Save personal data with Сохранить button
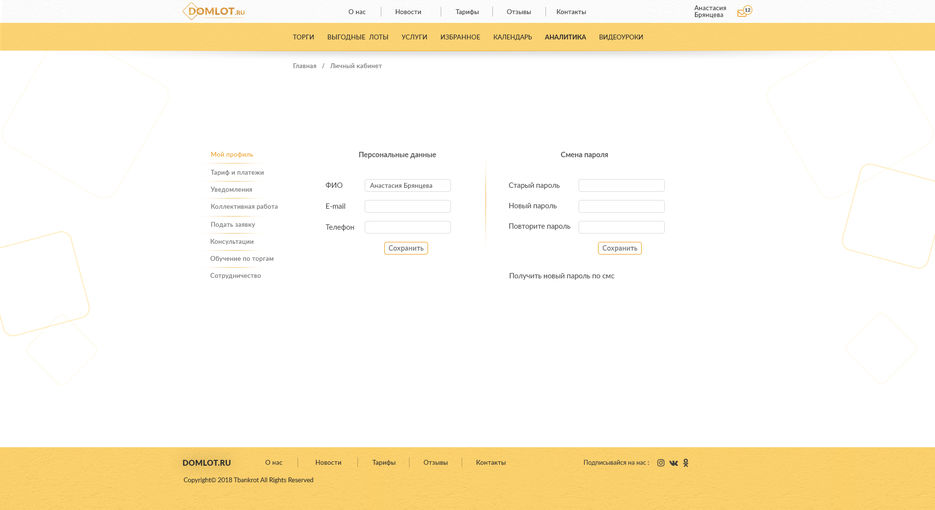 tap(405, 248)
